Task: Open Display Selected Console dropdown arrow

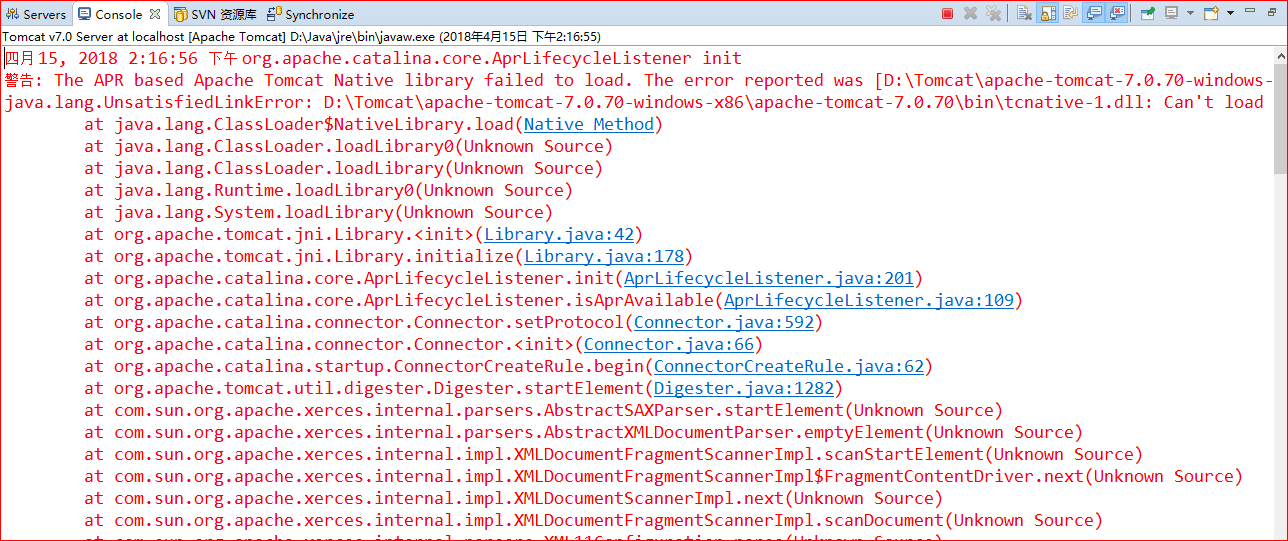Action: tap(1190, 13)
